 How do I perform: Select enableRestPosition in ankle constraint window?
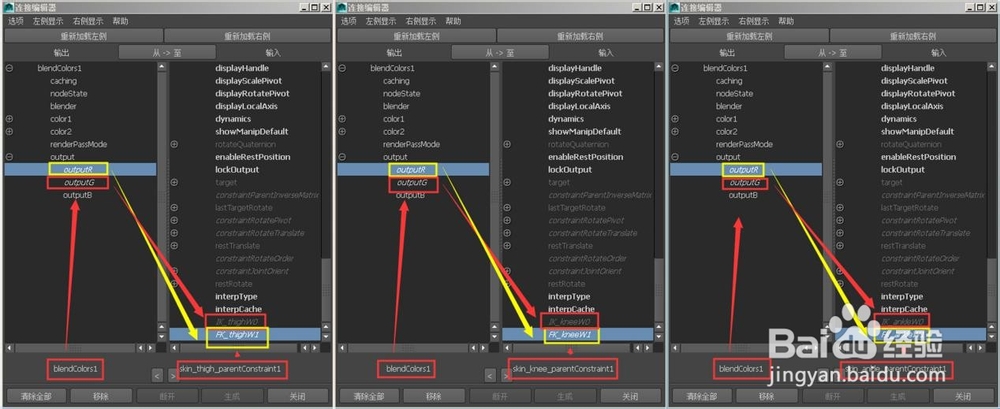[918, 157]
